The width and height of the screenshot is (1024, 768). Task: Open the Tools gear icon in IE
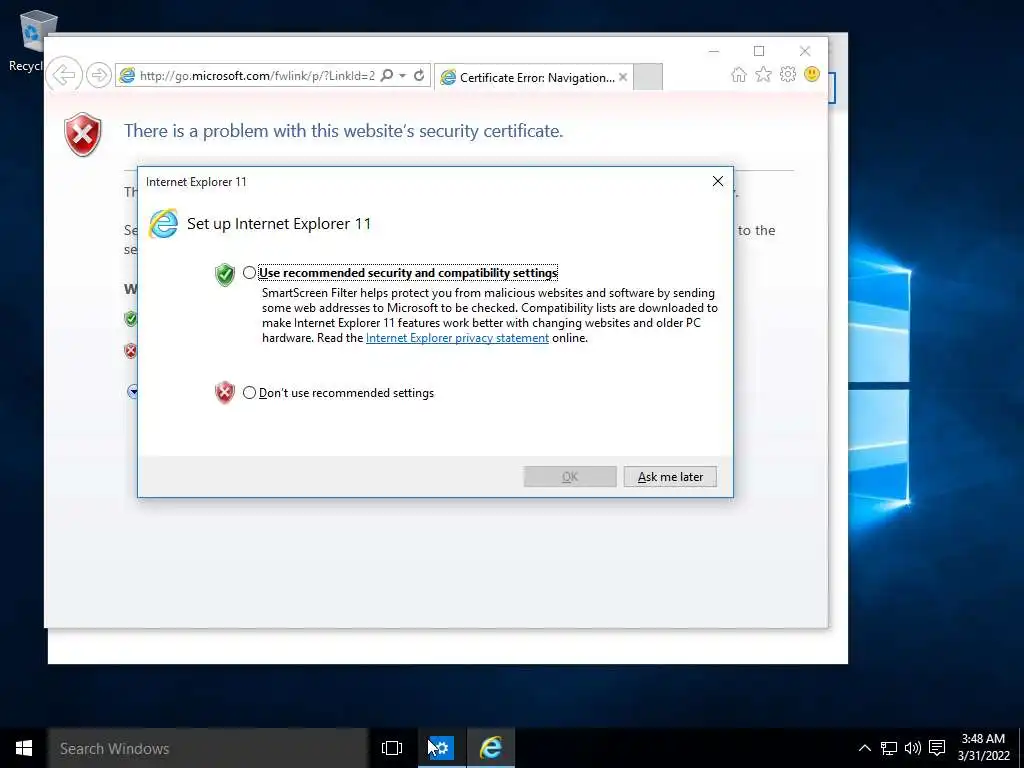[x=788, y=74]
